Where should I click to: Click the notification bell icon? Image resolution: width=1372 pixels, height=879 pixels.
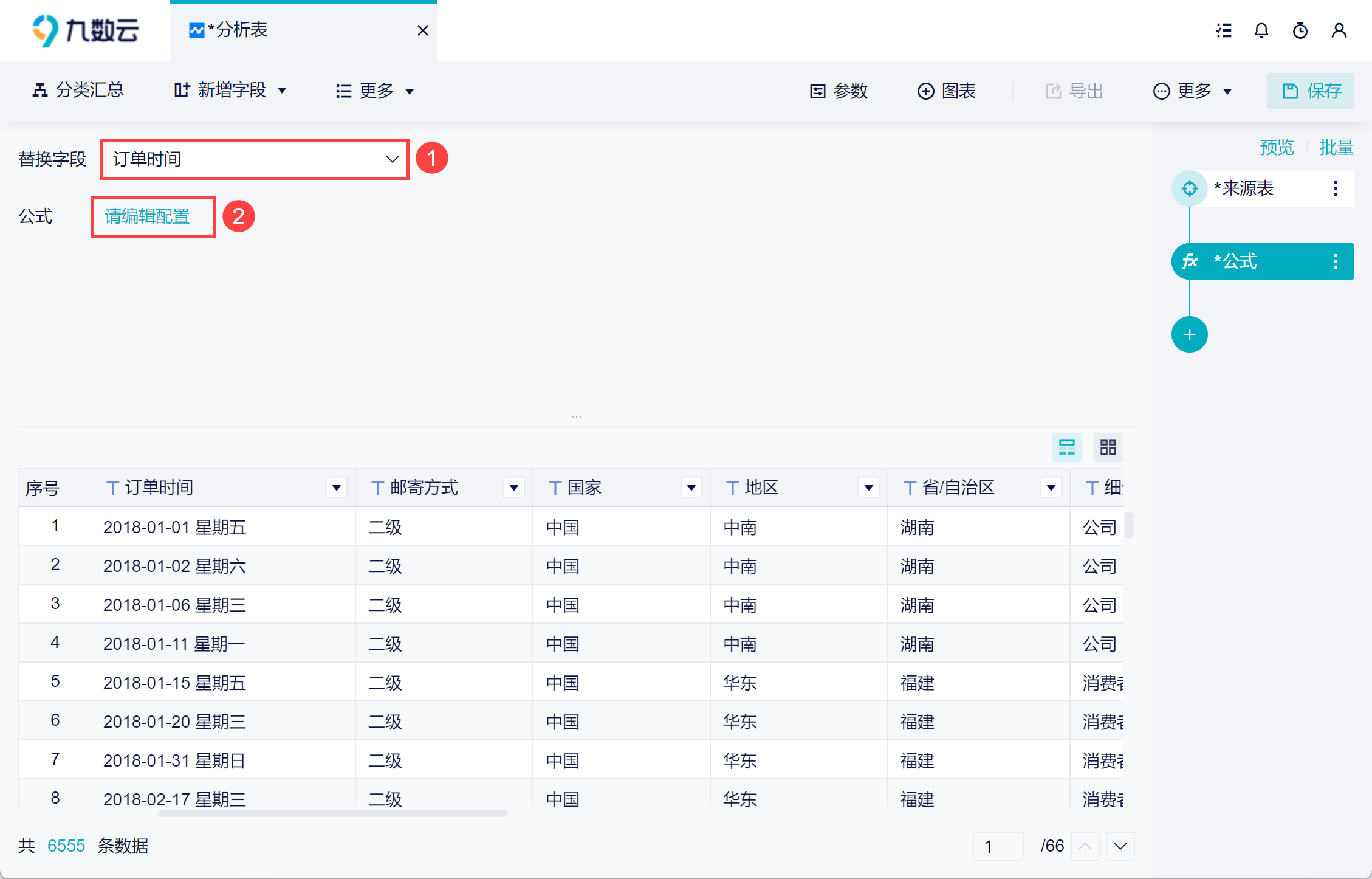(1261, 30)
